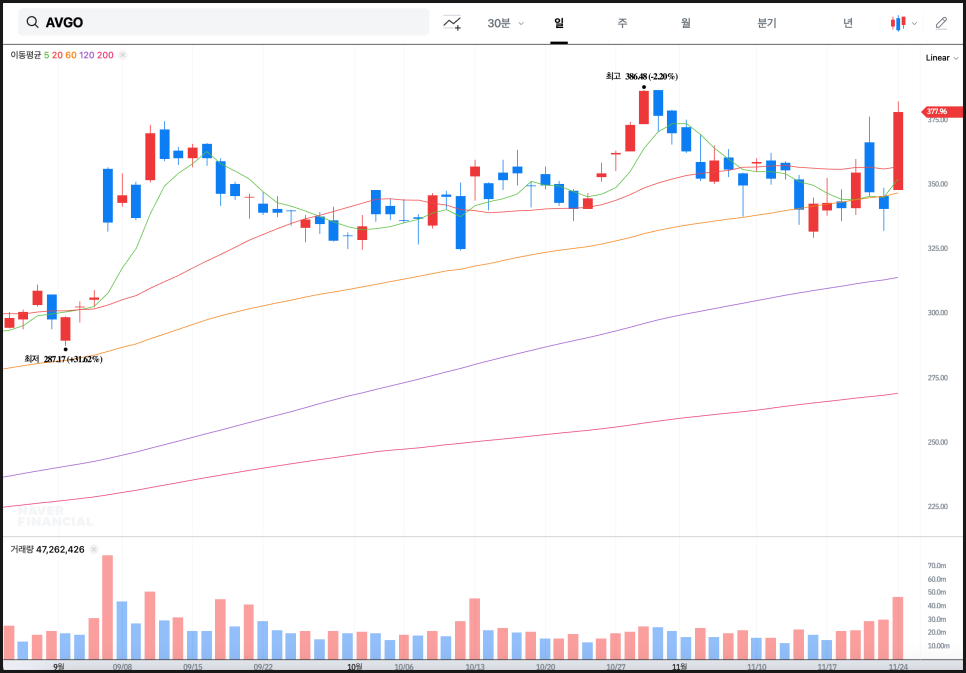966x673 pixels.
Task: Open the add indicator chart icon
Action: [x=453, y=23]
